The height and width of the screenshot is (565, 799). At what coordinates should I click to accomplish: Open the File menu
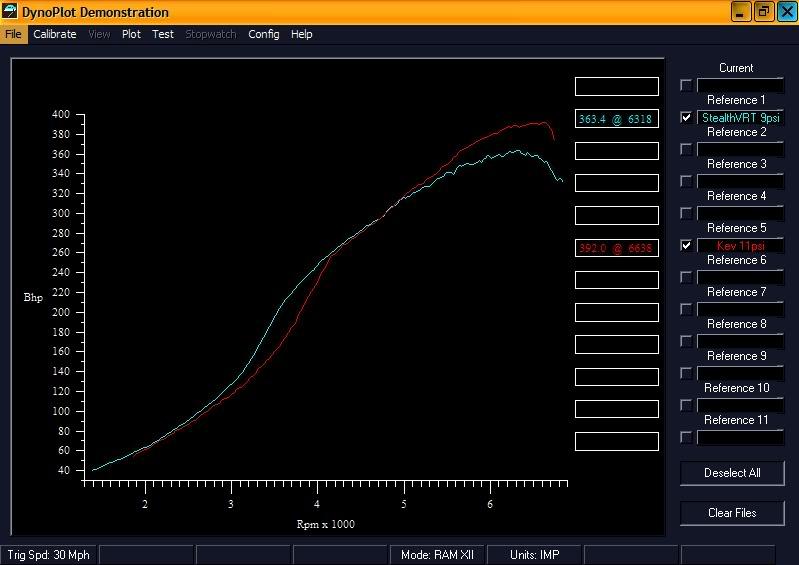pyautogui.click(x=14, y=34)
